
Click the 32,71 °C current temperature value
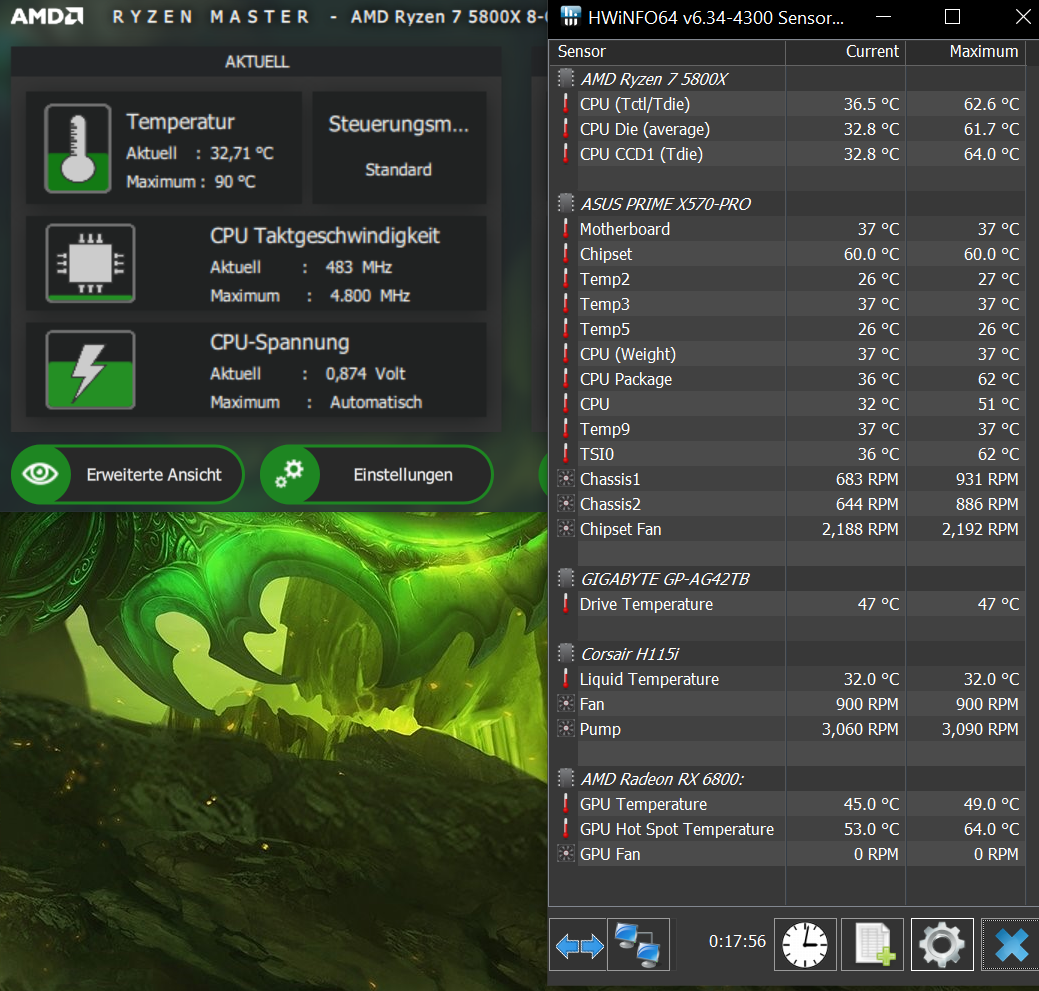click(242, 153)
